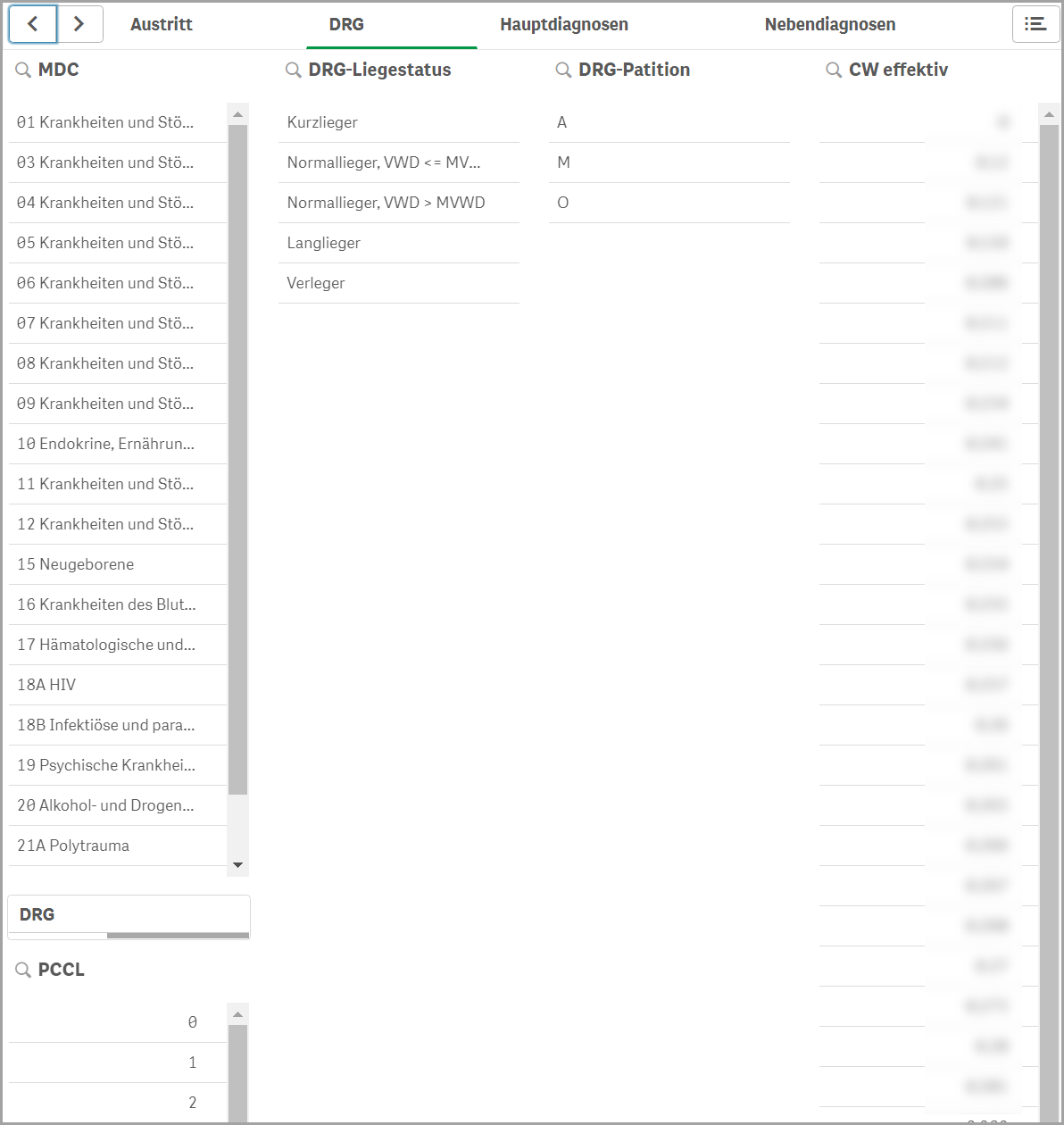This screenshot has width=1064, height=1125.
Task: Select 15 Neugeborene in MDC list
Action: click(76, 564)
